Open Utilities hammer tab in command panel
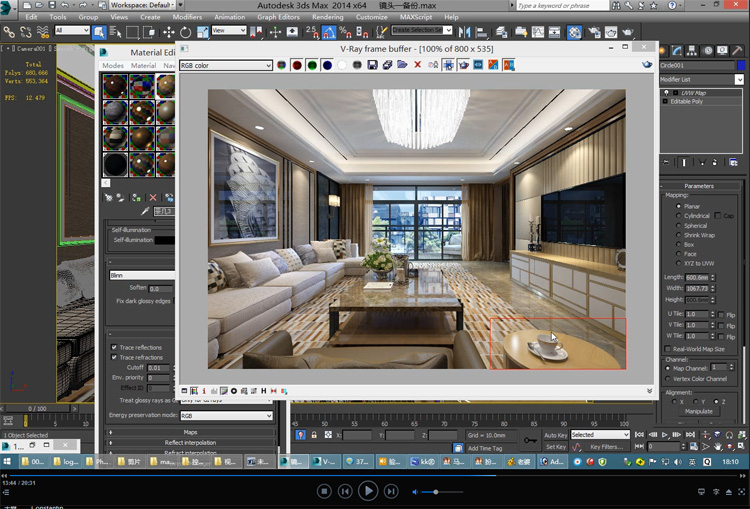Image resolution: width=750 pixels, height=509 pixels. 737,50
